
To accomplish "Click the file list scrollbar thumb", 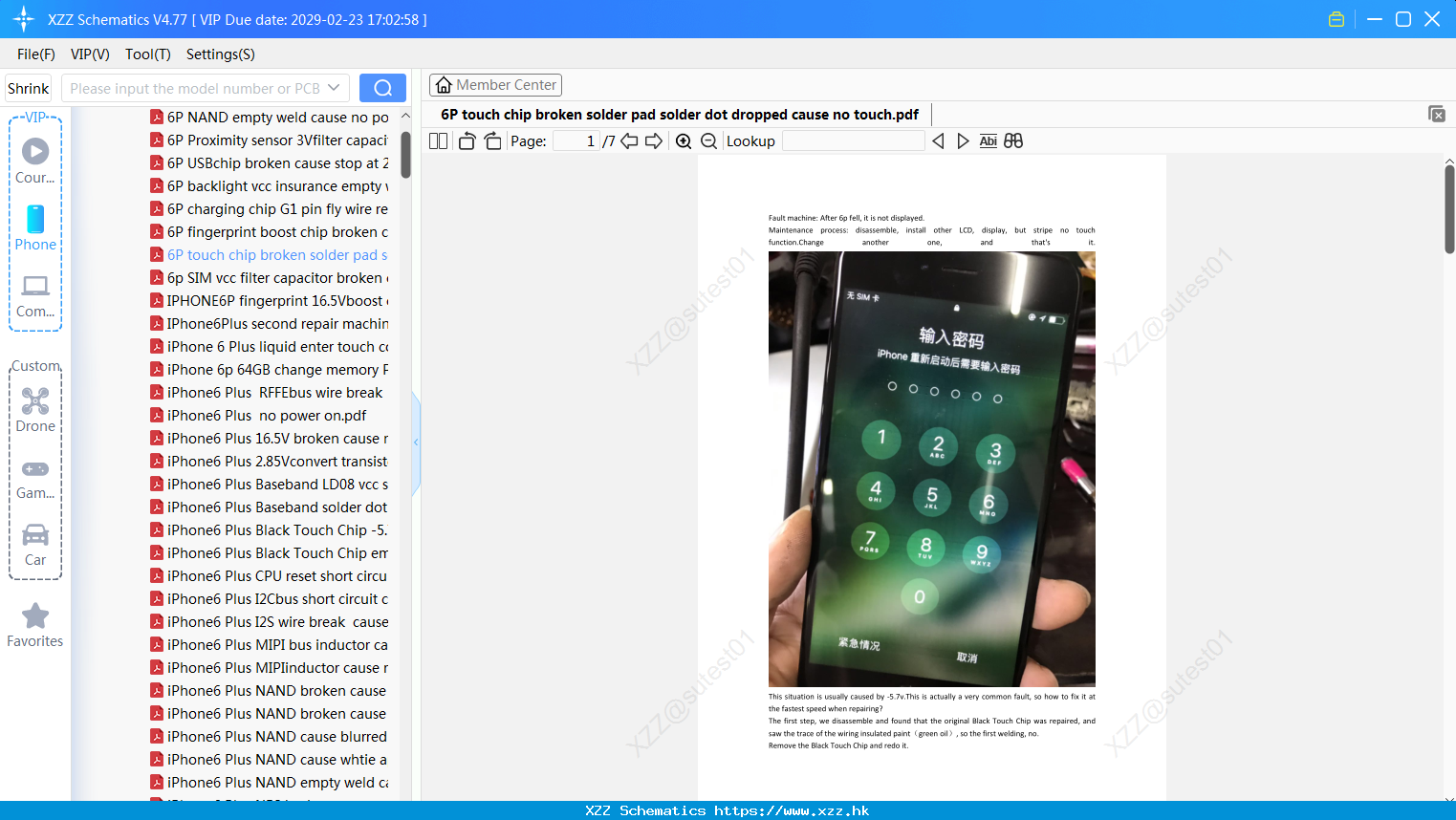I will (405, 155).
